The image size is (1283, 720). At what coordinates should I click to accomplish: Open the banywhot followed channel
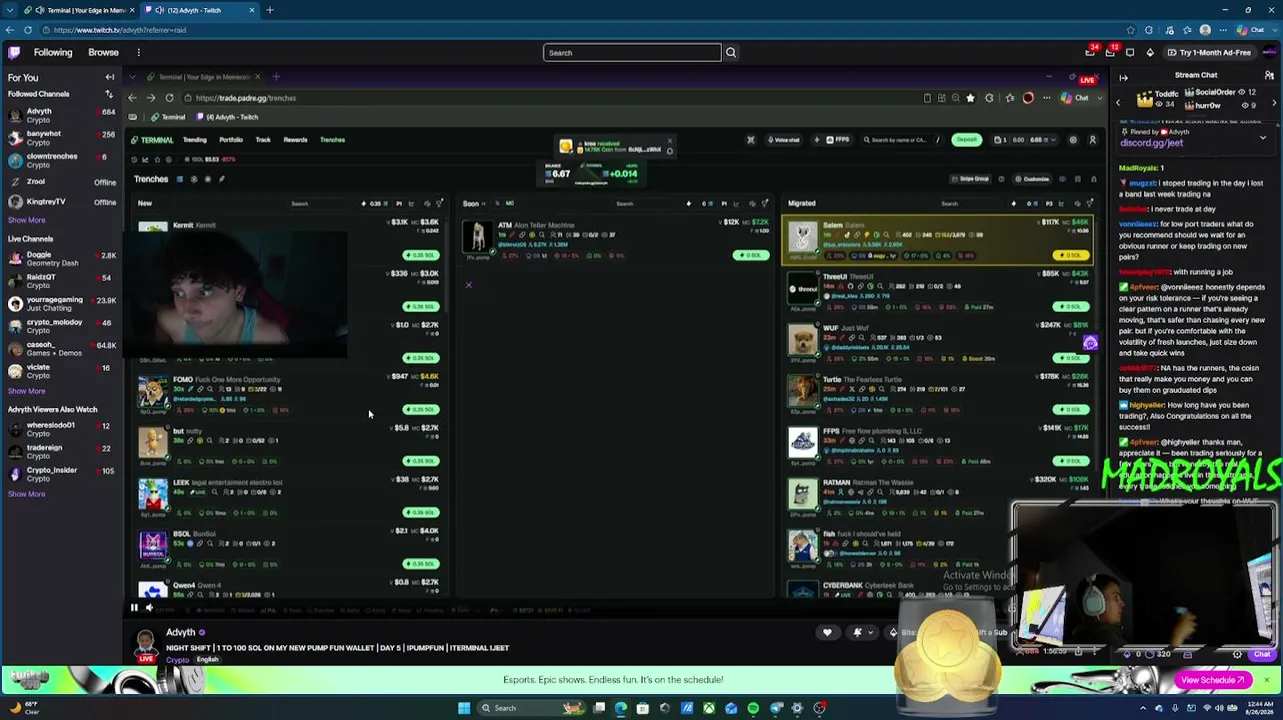[60, 138]
